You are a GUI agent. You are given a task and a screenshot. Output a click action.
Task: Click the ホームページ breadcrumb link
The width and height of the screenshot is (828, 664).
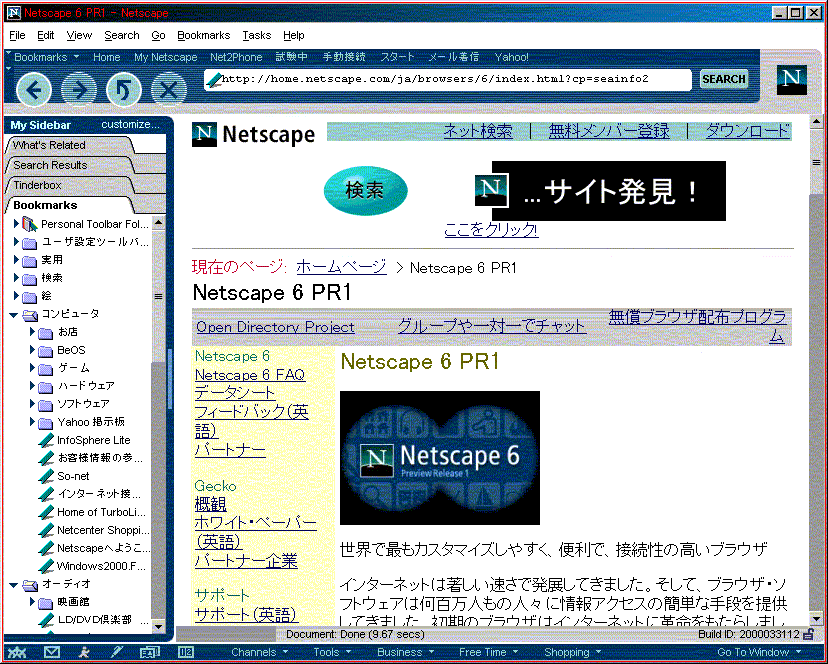coord(341,267)
